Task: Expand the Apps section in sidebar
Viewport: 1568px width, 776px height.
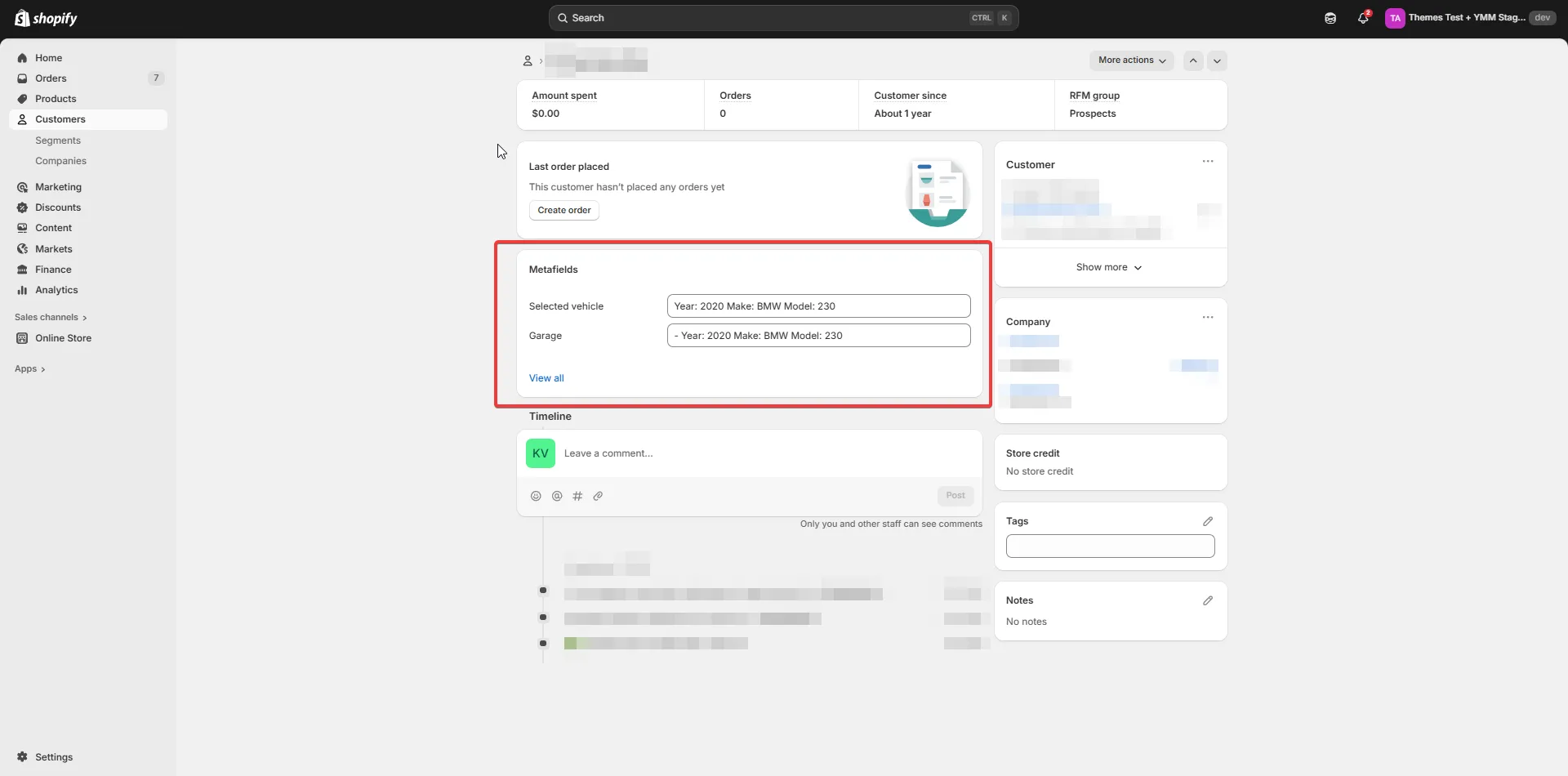Action: pyautogui.click(x=30, y=369)
